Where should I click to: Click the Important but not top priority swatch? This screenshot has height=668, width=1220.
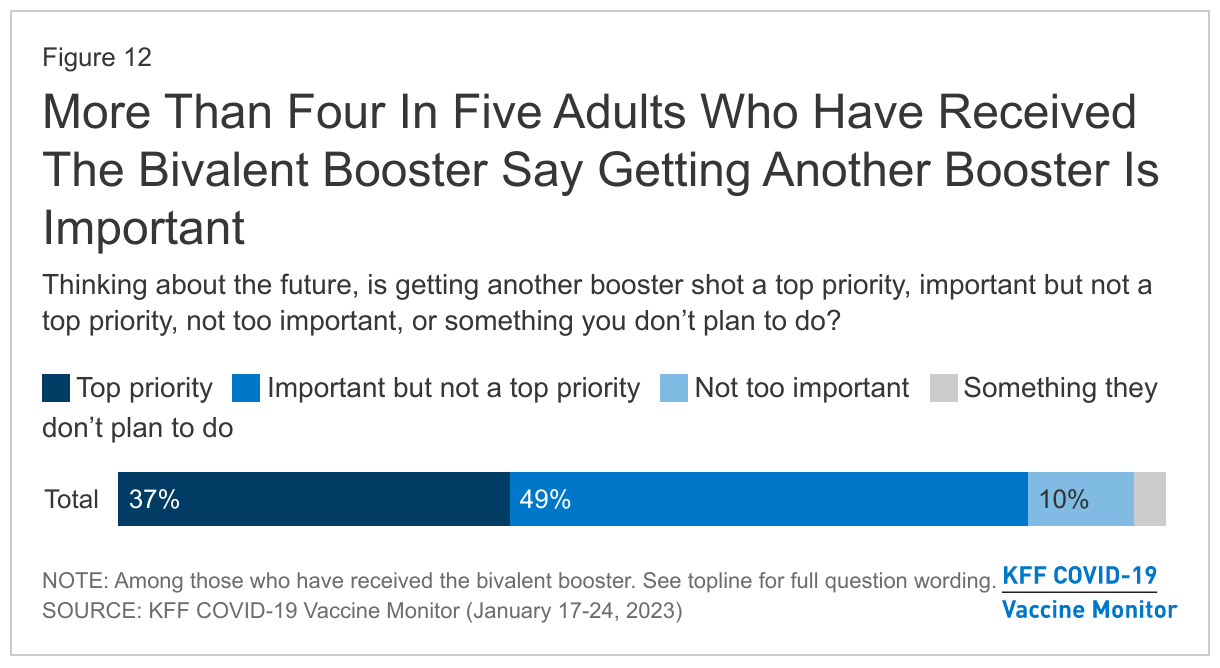coord(246,388)
